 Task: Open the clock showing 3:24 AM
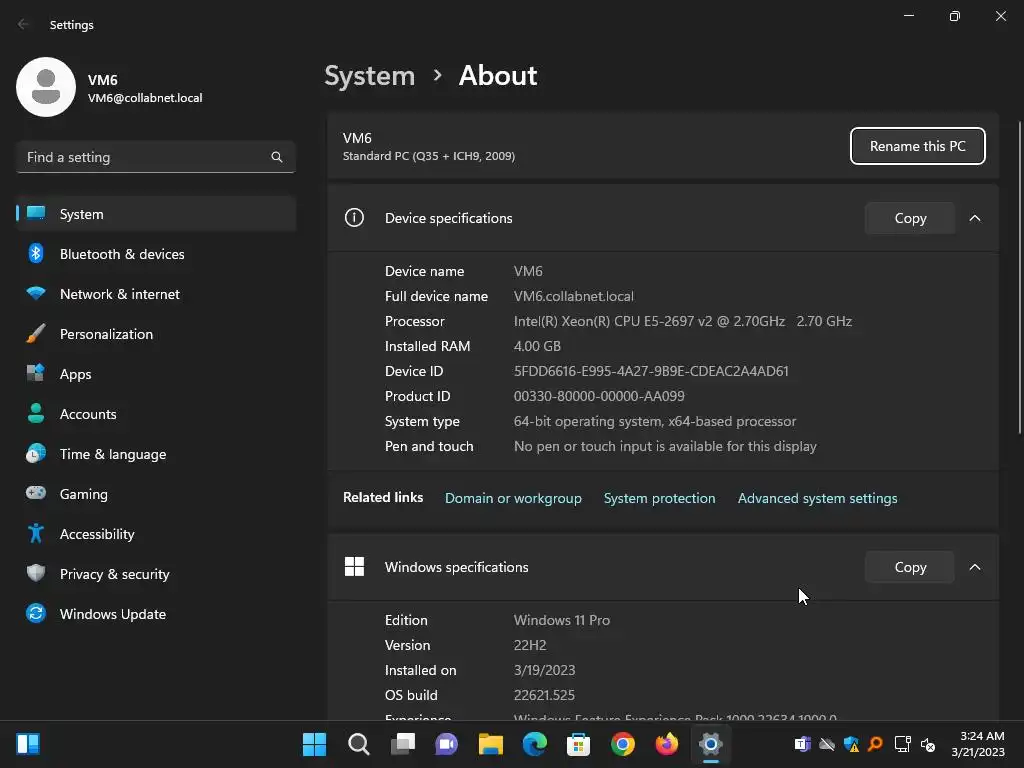point(978,744)
